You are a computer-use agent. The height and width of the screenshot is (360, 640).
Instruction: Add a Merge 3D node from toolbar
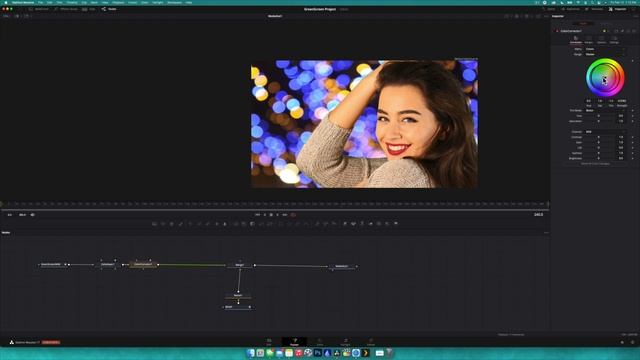coord(371,224)
